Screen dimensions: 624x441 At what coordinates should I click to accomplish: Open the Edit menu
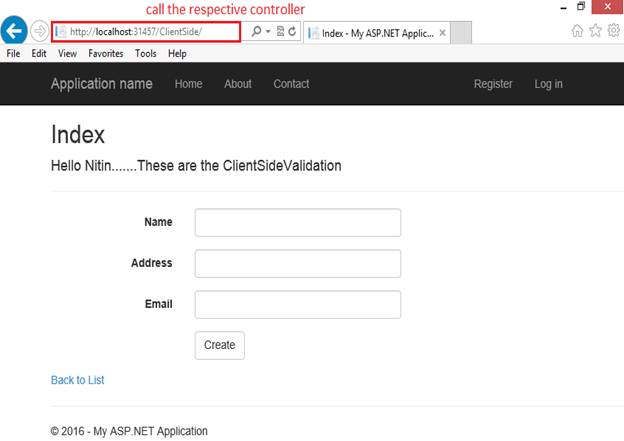point(39,53)
